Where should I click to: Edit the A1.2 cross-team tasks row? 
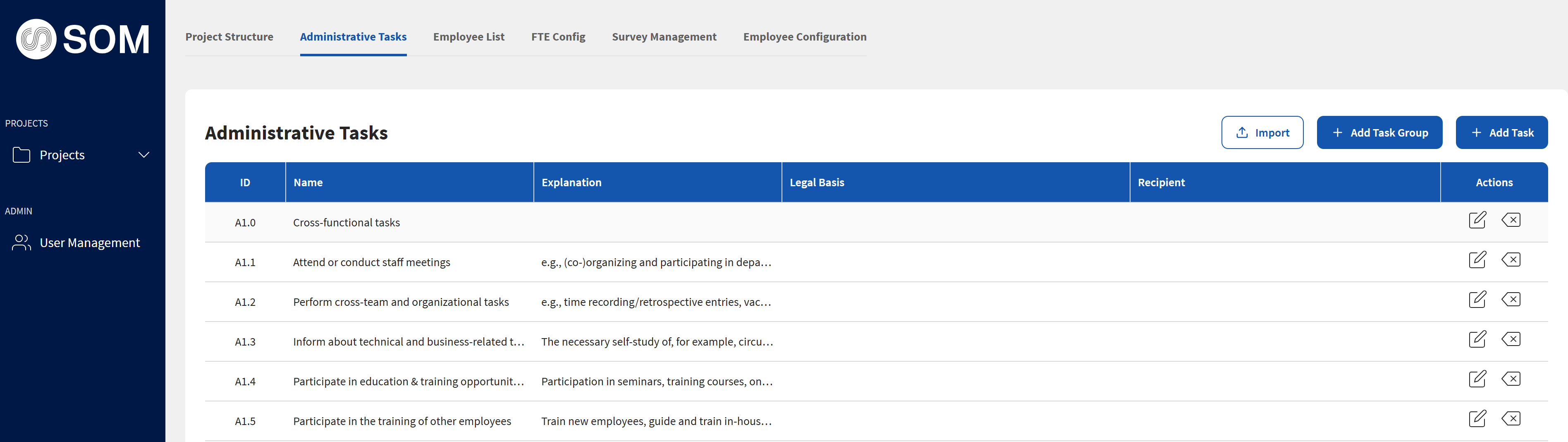click(x=1477, y=300)
